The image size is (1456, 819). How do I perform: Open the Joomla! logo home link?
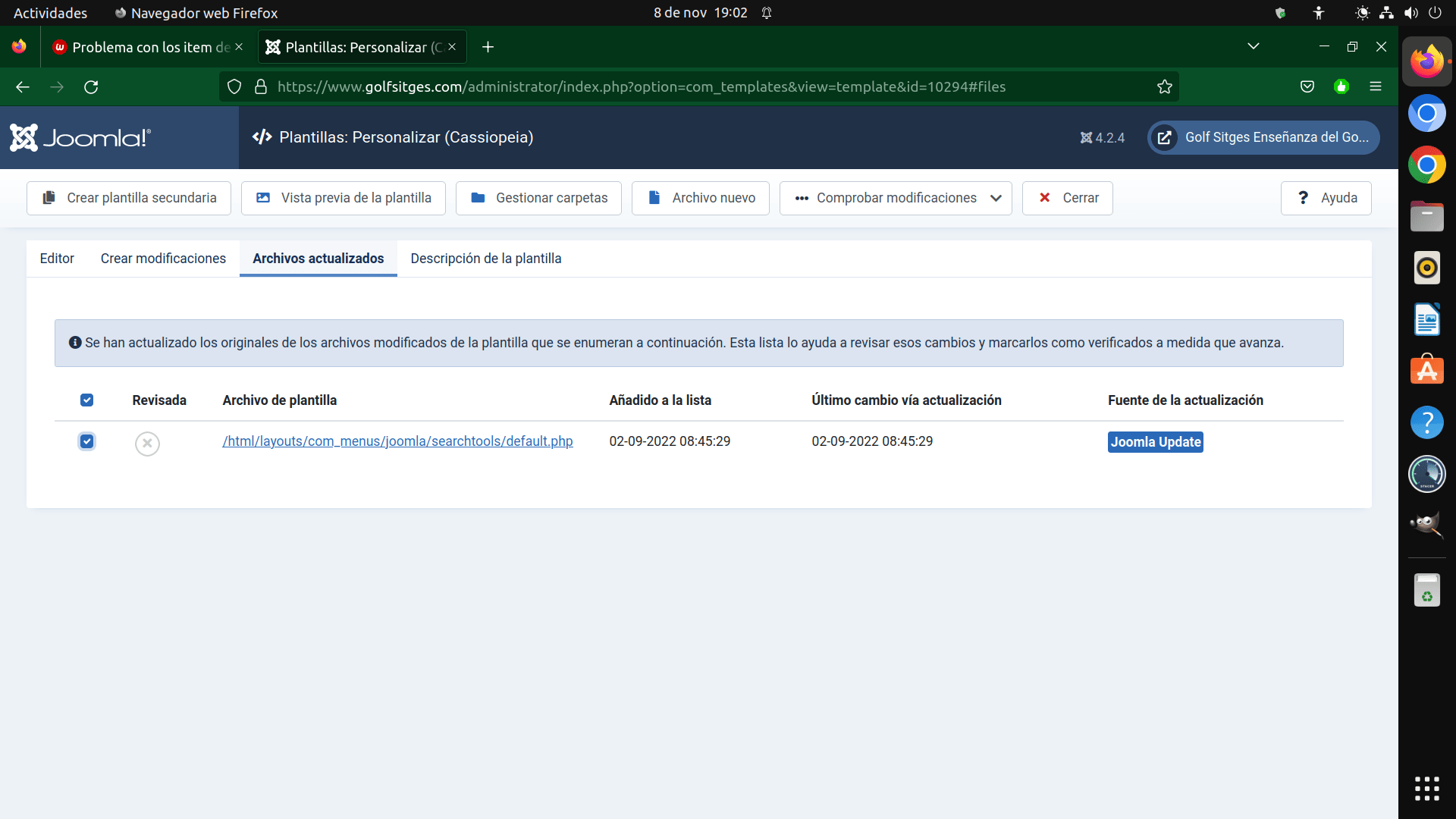[80, 137]
